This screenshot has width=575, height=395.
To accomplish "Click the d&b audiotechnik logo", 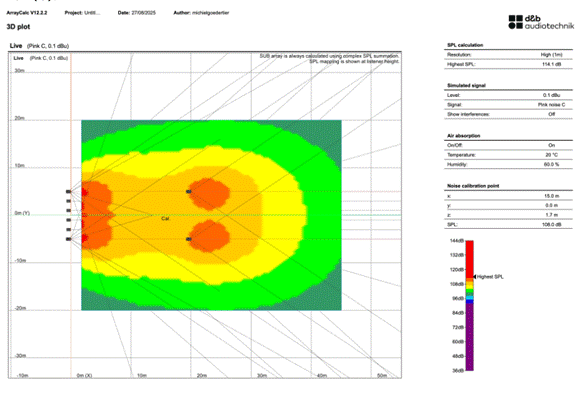I will [541, 22].
